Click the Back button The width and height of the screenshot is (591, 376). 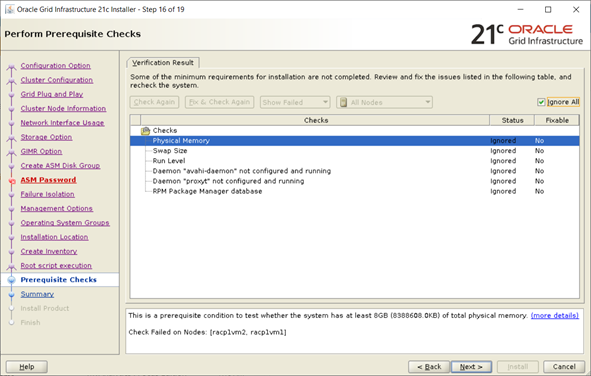(429, 367)
